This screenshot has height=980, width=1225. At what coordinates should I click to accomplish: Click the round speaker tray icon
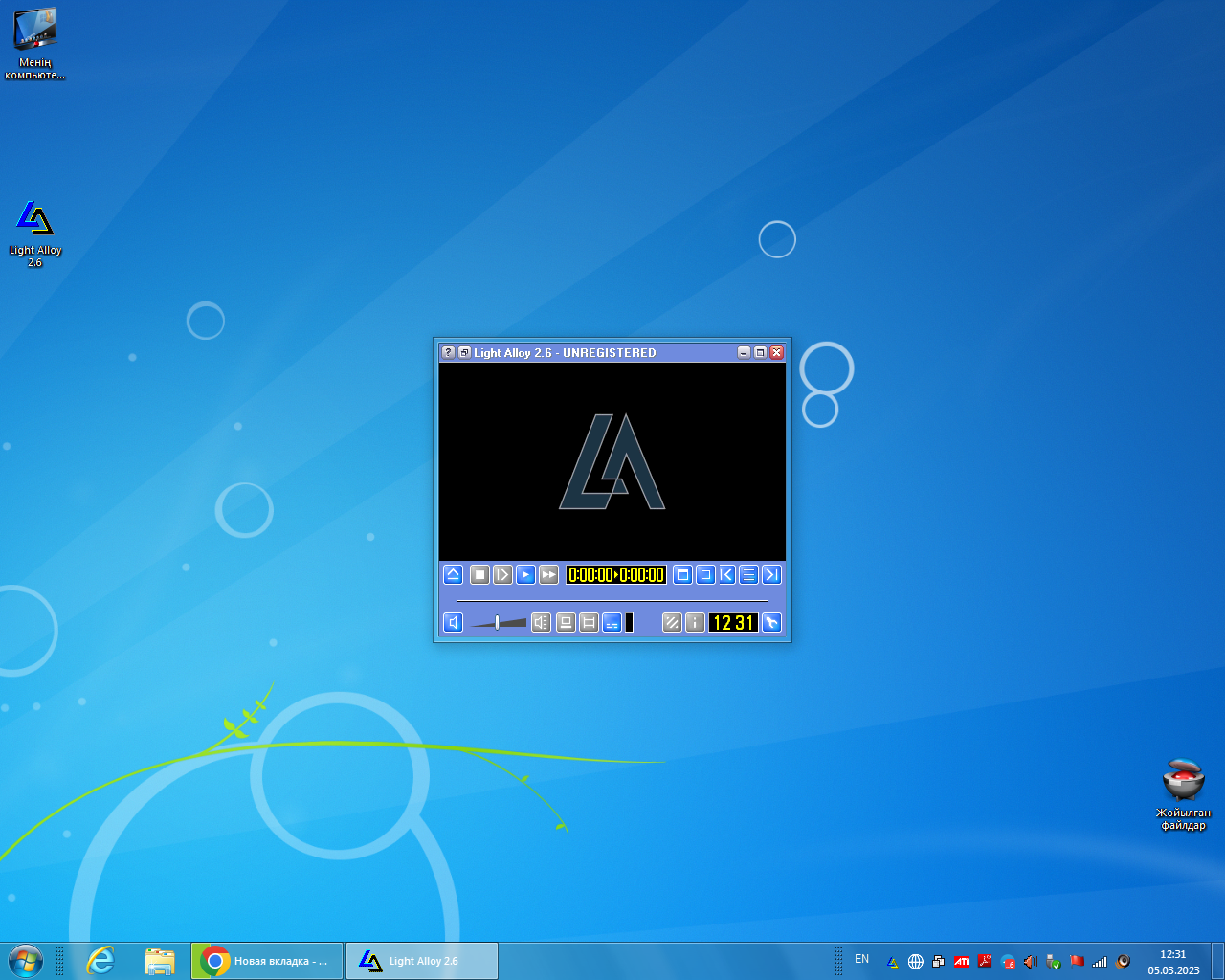[x=1123, y=962]
